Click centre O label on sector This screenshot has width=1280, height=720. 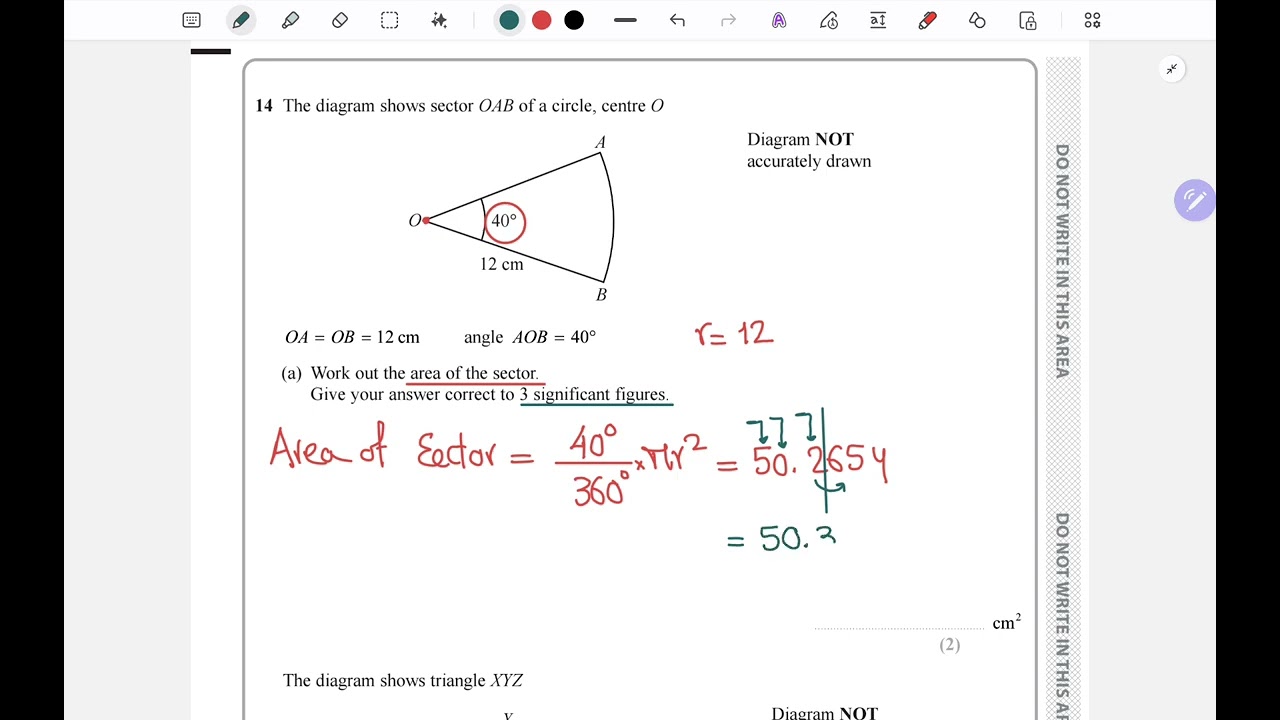[414, 221]
